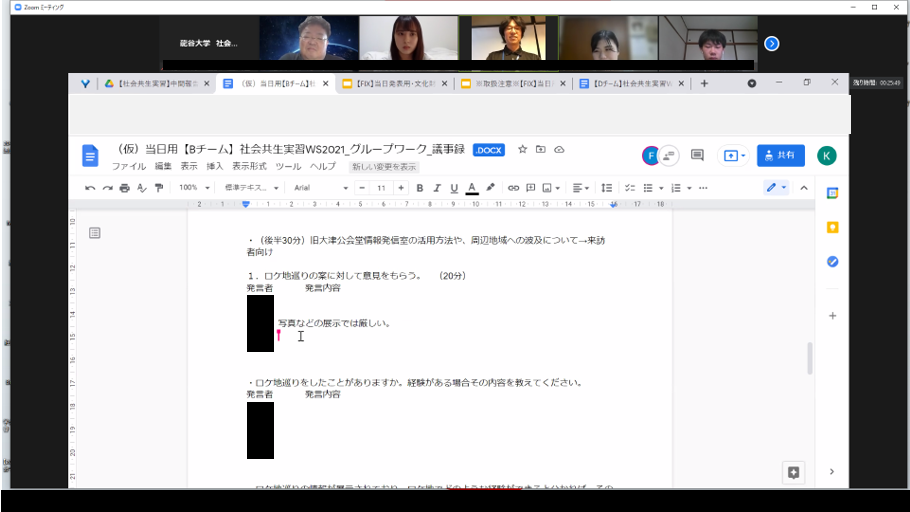Decrease font size with the minus button

[x=362, y=188]
